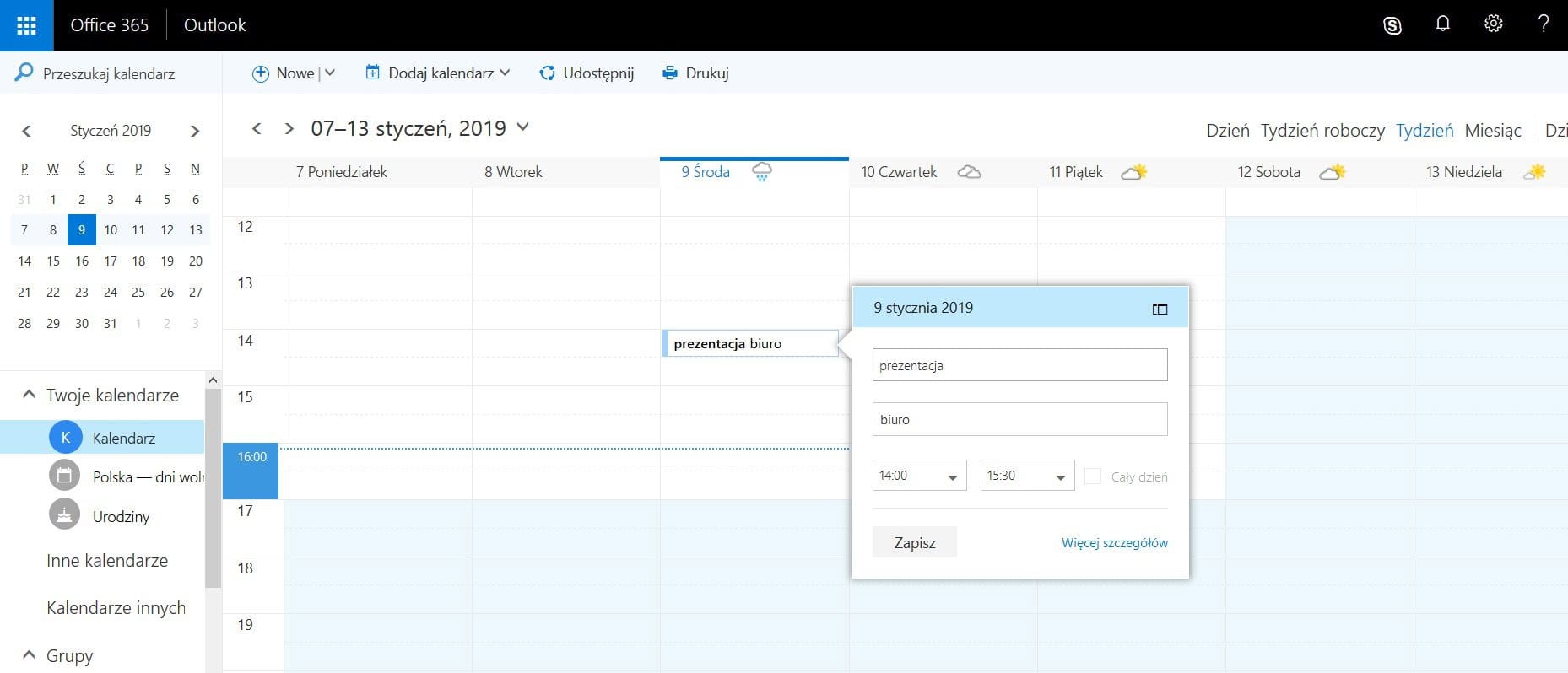1568x673 pixels.
Task: Click the Nowe plus icon
Action: point(261,74)
